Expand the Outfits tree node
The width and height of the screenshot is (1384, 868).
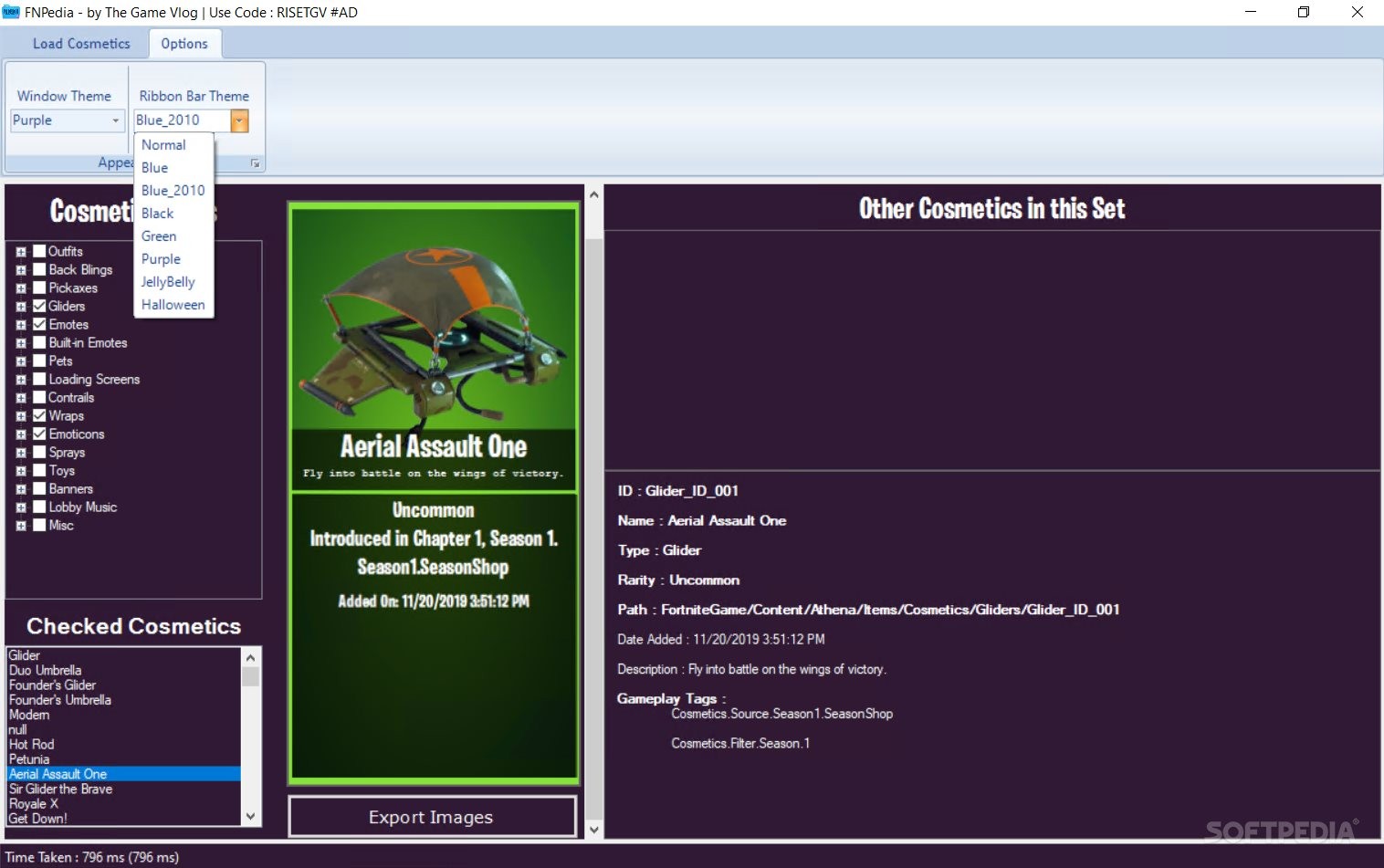(21, 252)
